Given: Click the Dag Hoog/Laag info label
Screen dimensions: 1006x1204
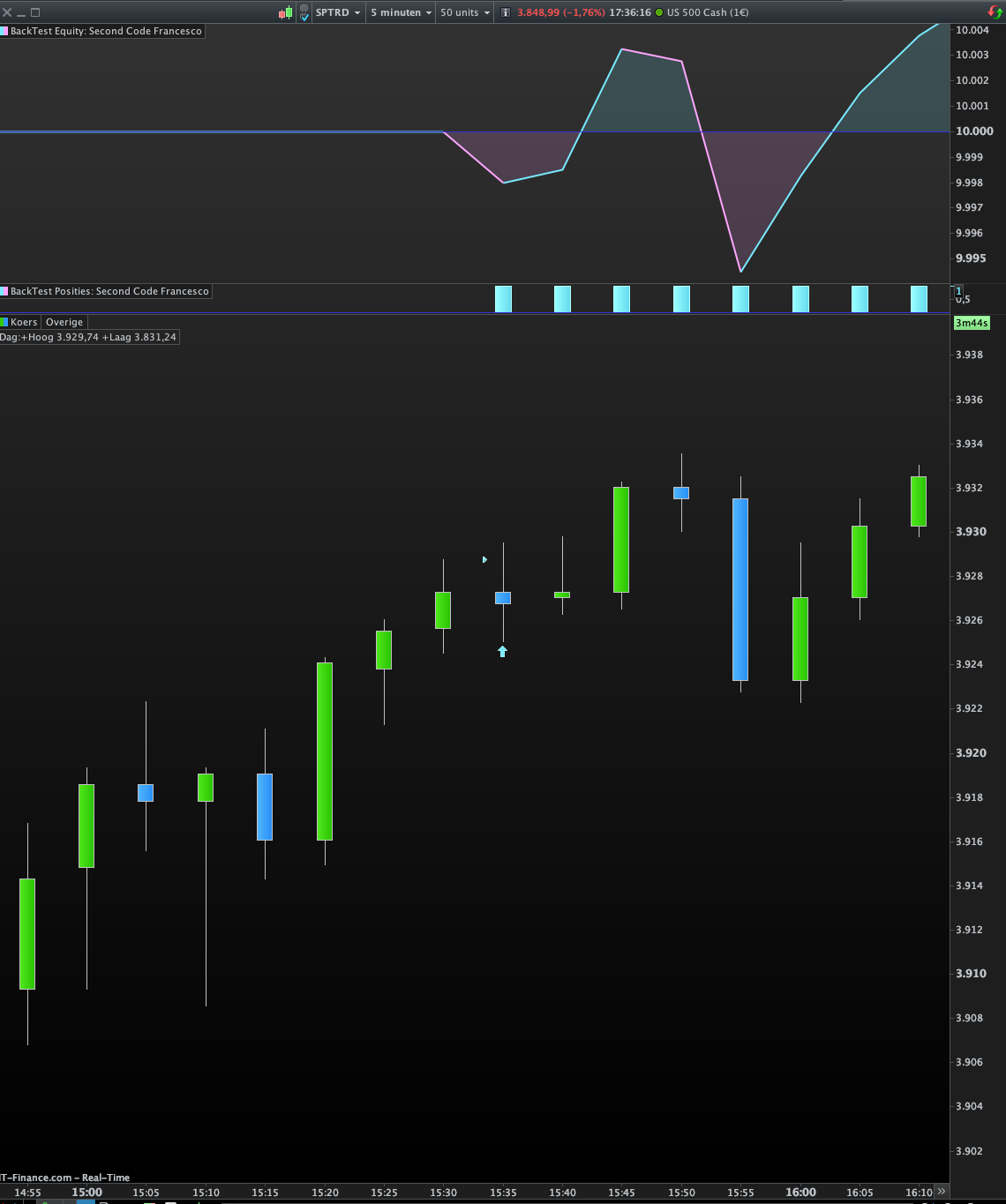Looking at the screenshot, I should [x=88, y=337].
